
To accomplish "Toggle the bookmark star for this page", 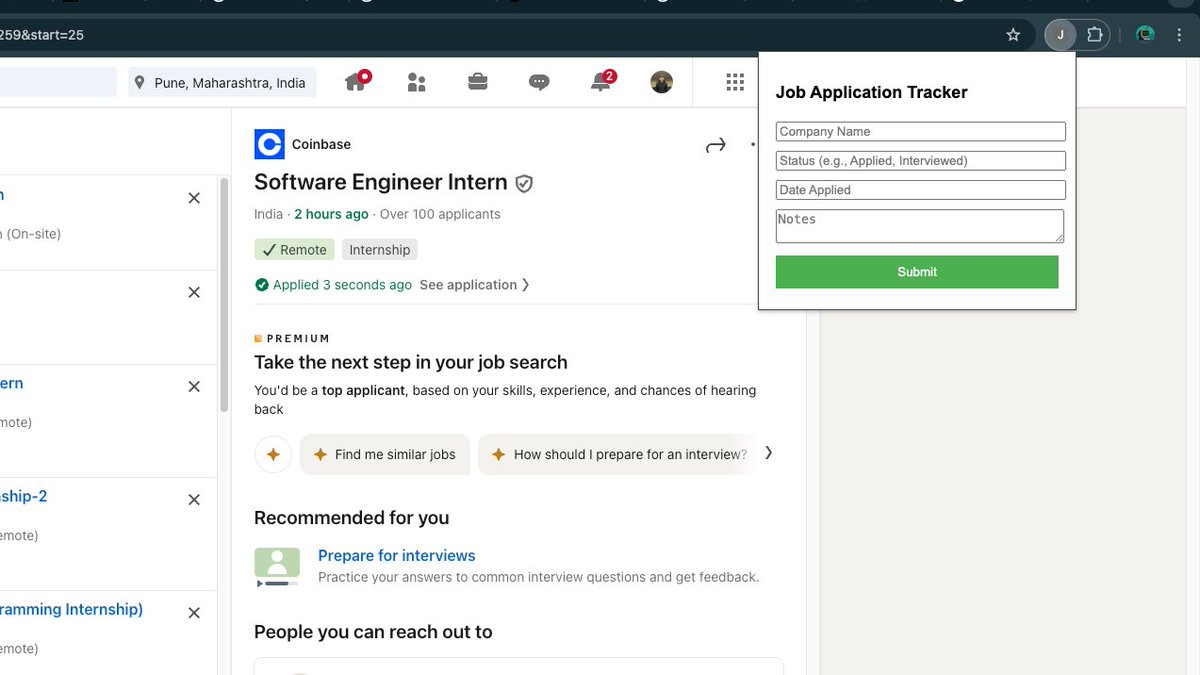I will (x=1012, y=34).
